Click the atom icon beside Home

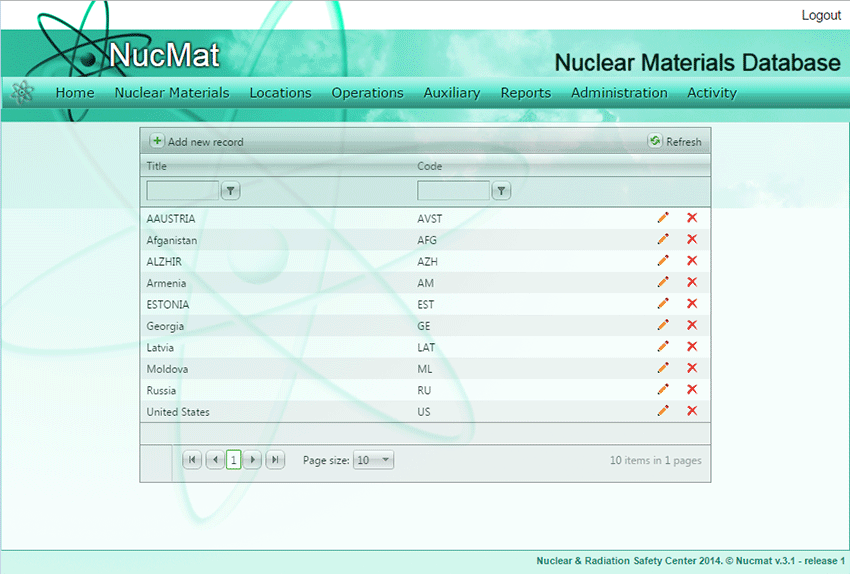pos(22,93)
